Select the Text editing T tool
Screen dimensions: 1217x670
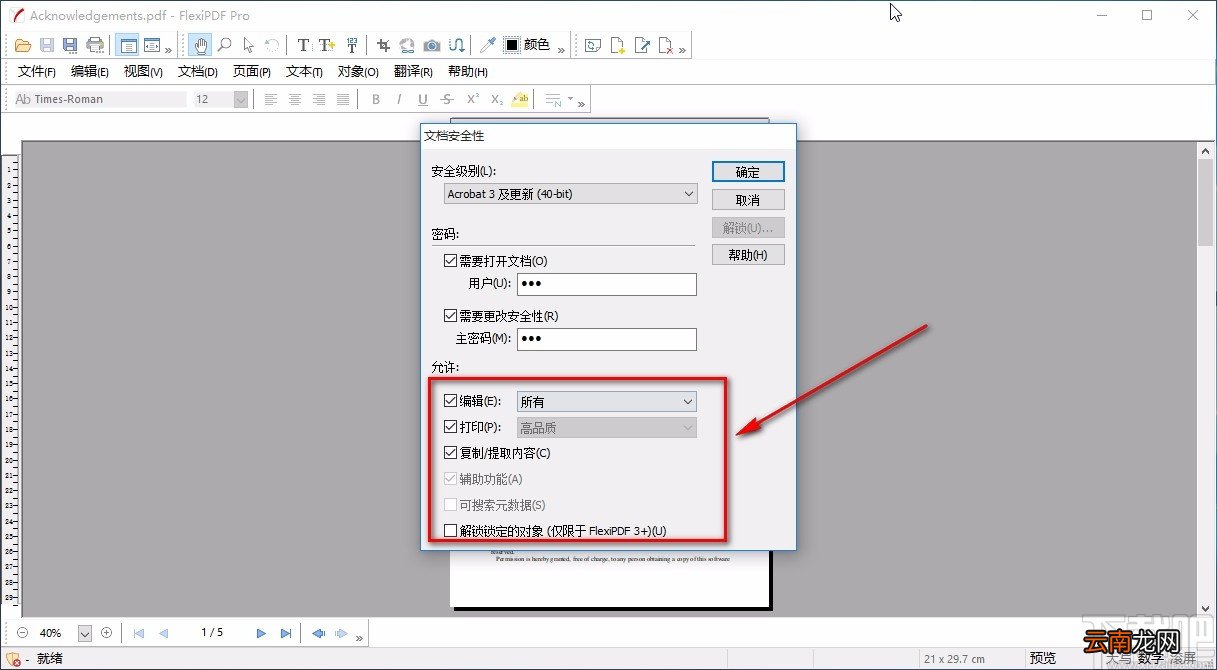pos(304,45)
